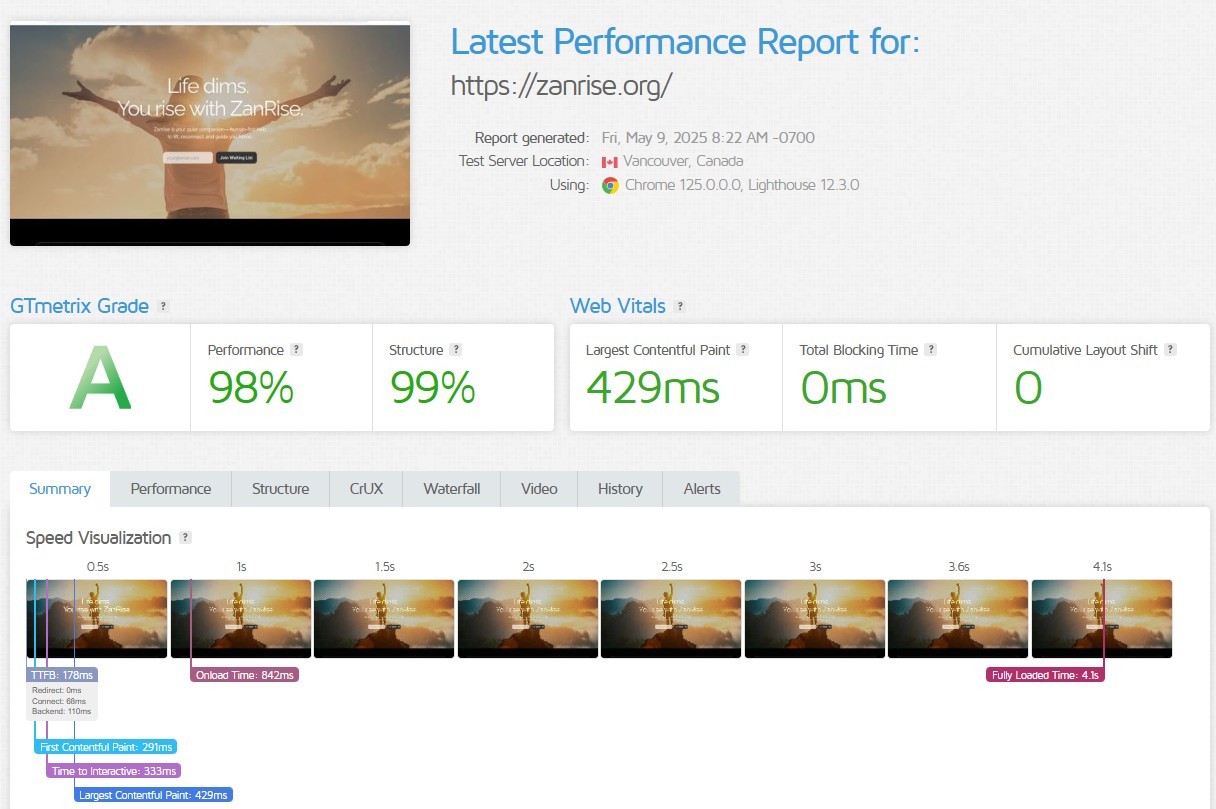
Task: Click the zanrise.org URL link
Action: [561, 86]
